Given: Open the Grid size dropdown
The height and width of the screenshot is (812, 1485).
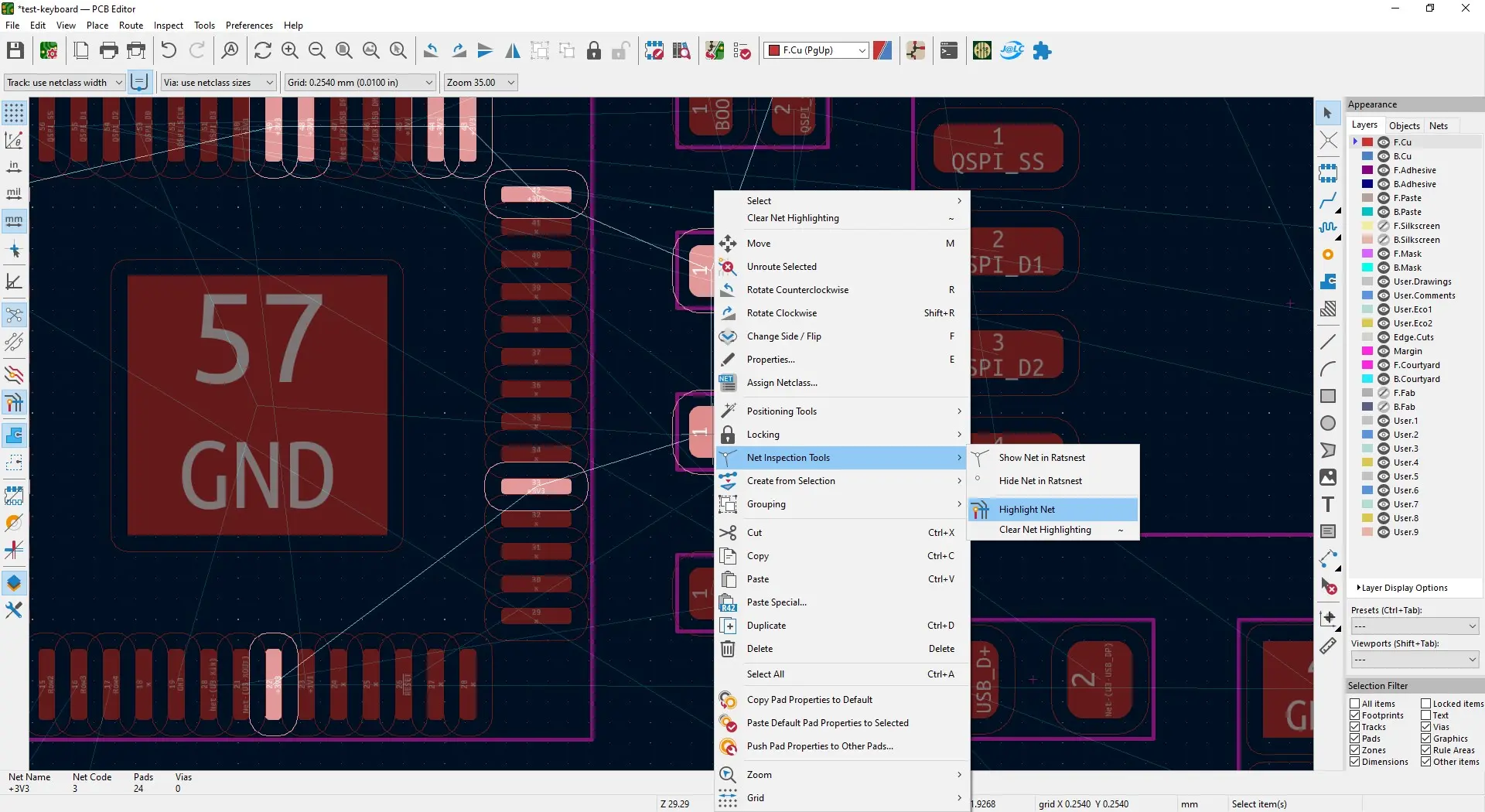Looking at the screenshot, I should pos(360,83).
